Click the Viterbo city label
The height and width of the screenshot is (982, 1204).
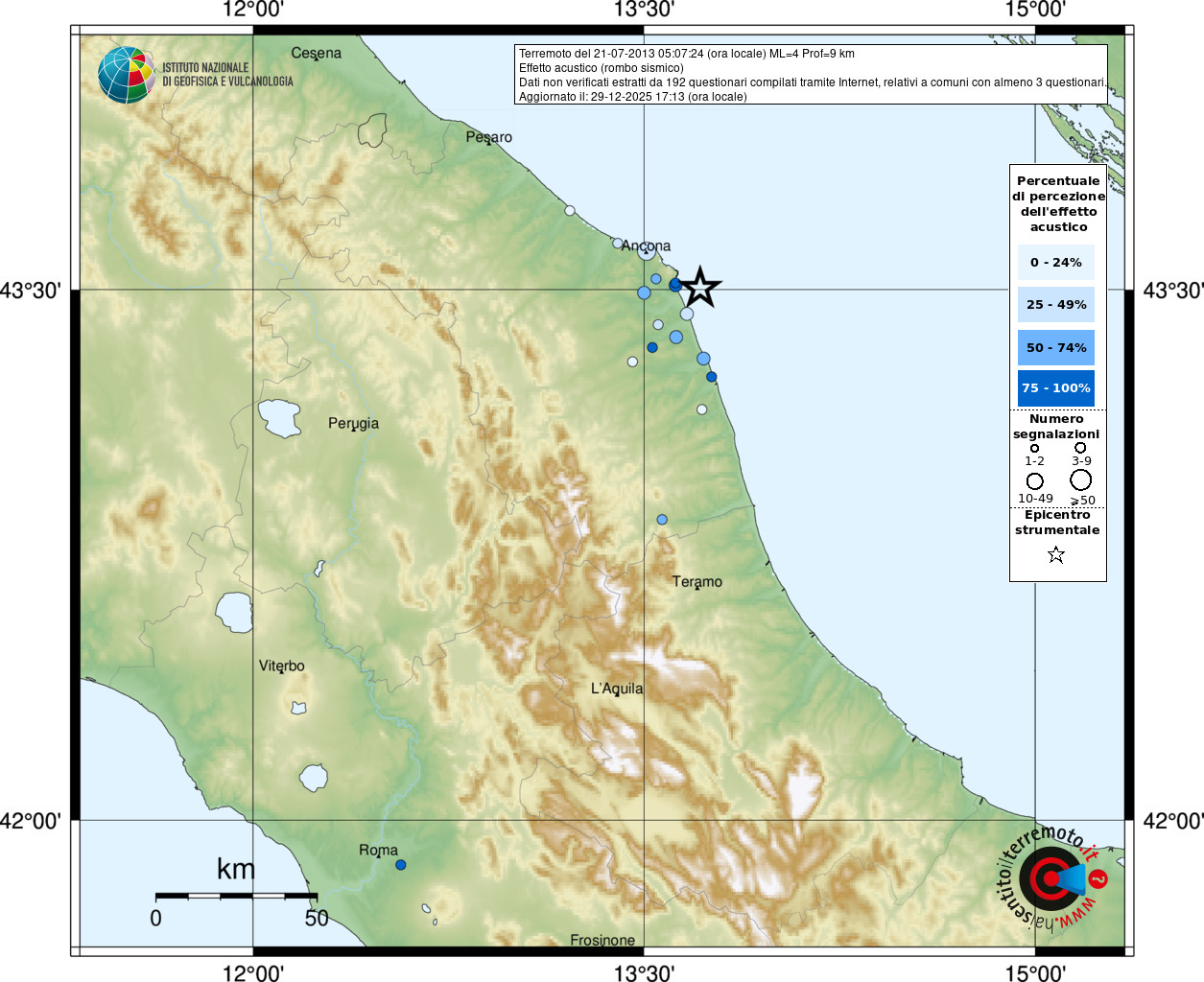(282, 666)
